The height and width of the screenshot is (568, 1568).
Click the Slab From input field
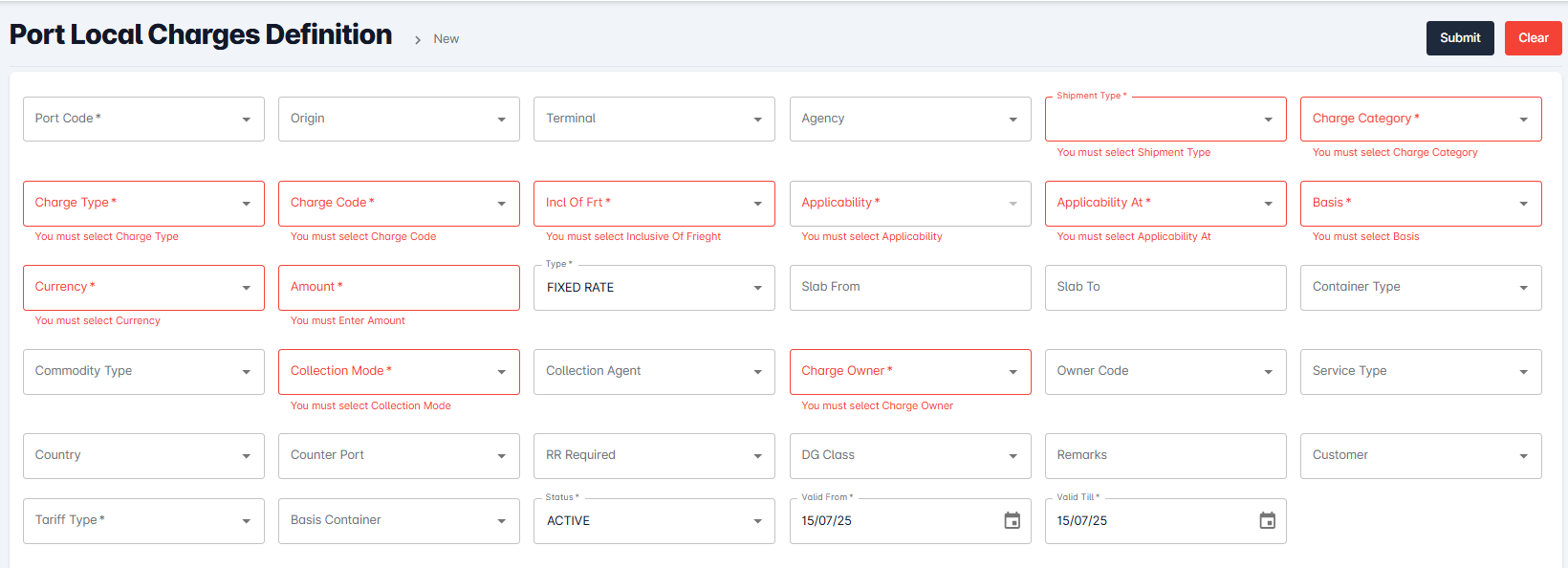[x=909, y=287]
